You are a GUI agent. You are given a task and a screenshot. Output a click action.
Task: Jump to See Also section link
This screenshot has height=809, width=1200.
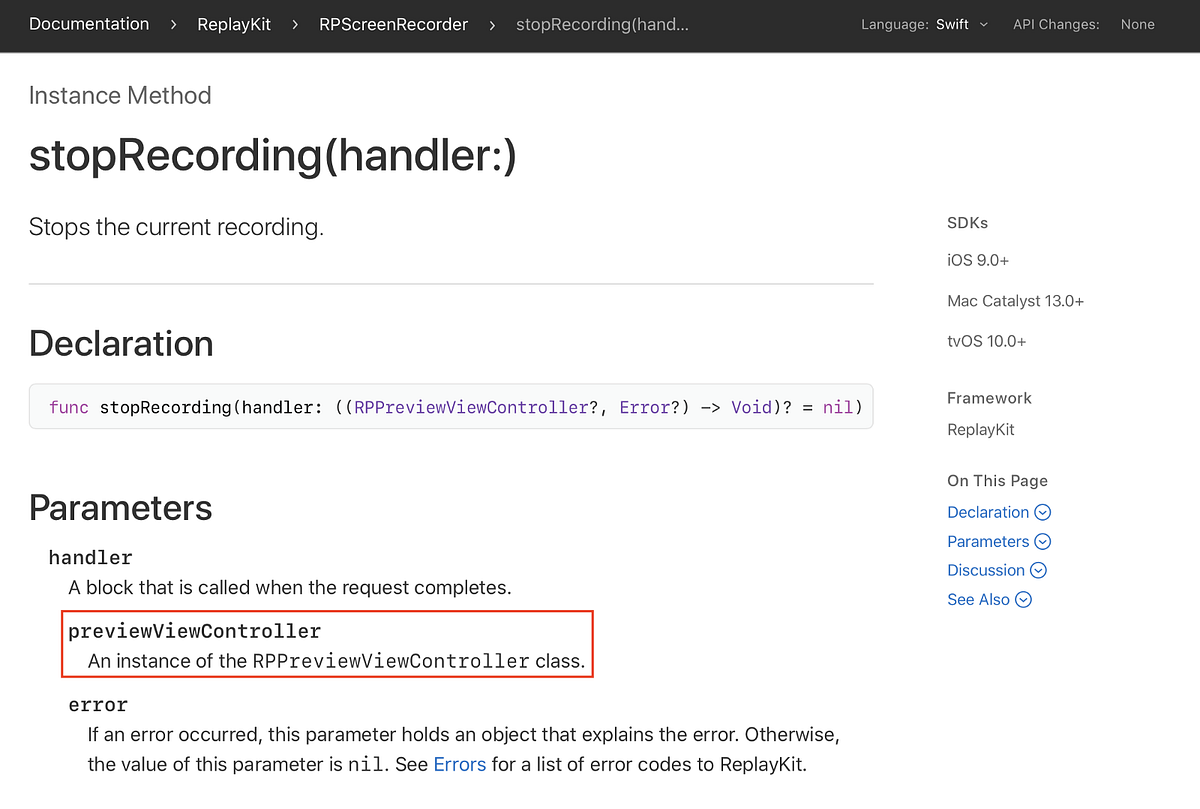978,600
